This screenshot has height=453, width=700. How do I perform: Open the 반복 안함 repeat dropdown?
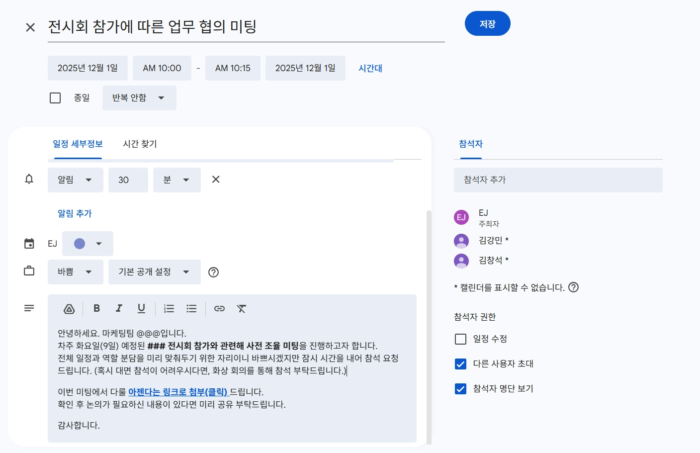click(138, 98)
